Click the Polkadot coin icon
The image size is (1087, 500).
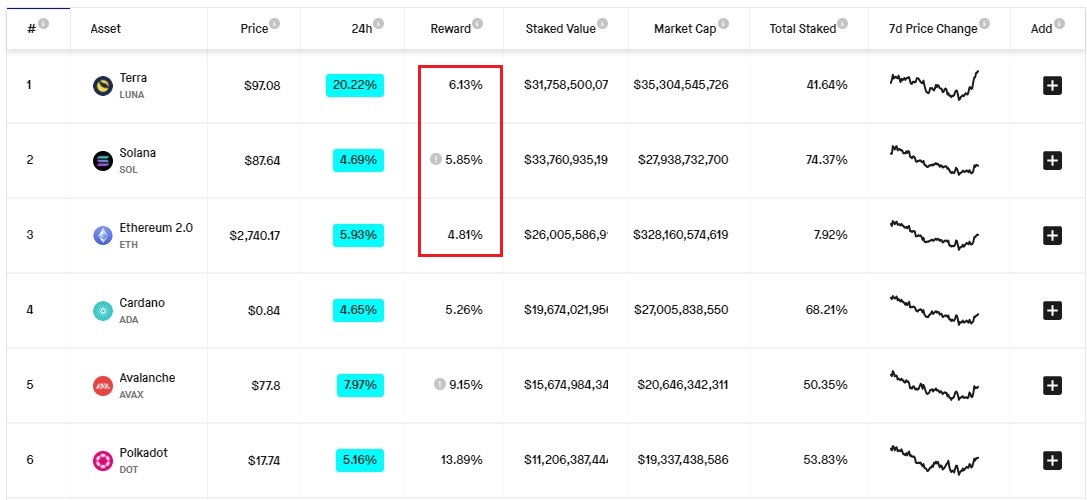pos(102,460)
